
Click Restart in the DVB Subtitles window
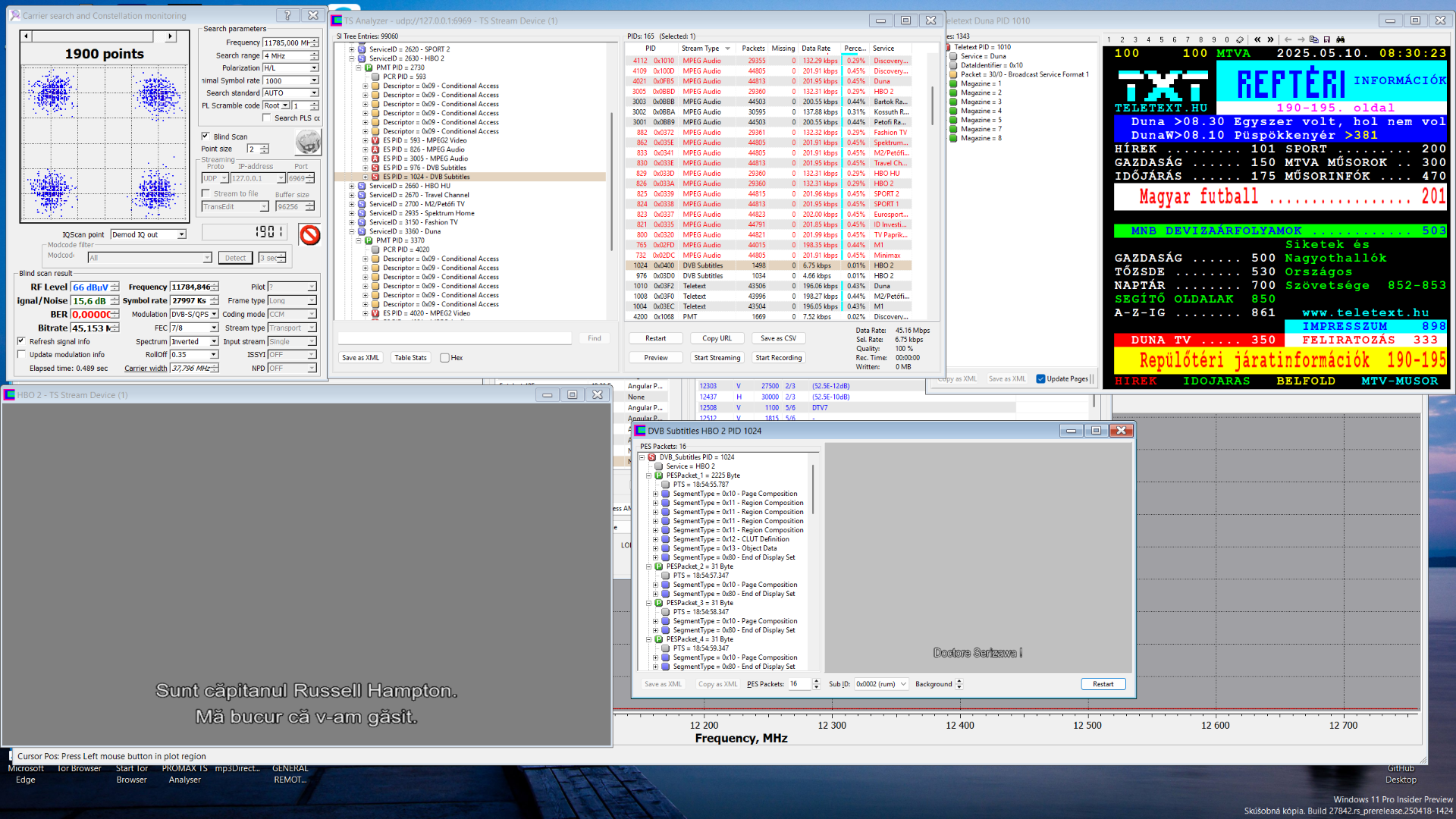pos(1103,684)
